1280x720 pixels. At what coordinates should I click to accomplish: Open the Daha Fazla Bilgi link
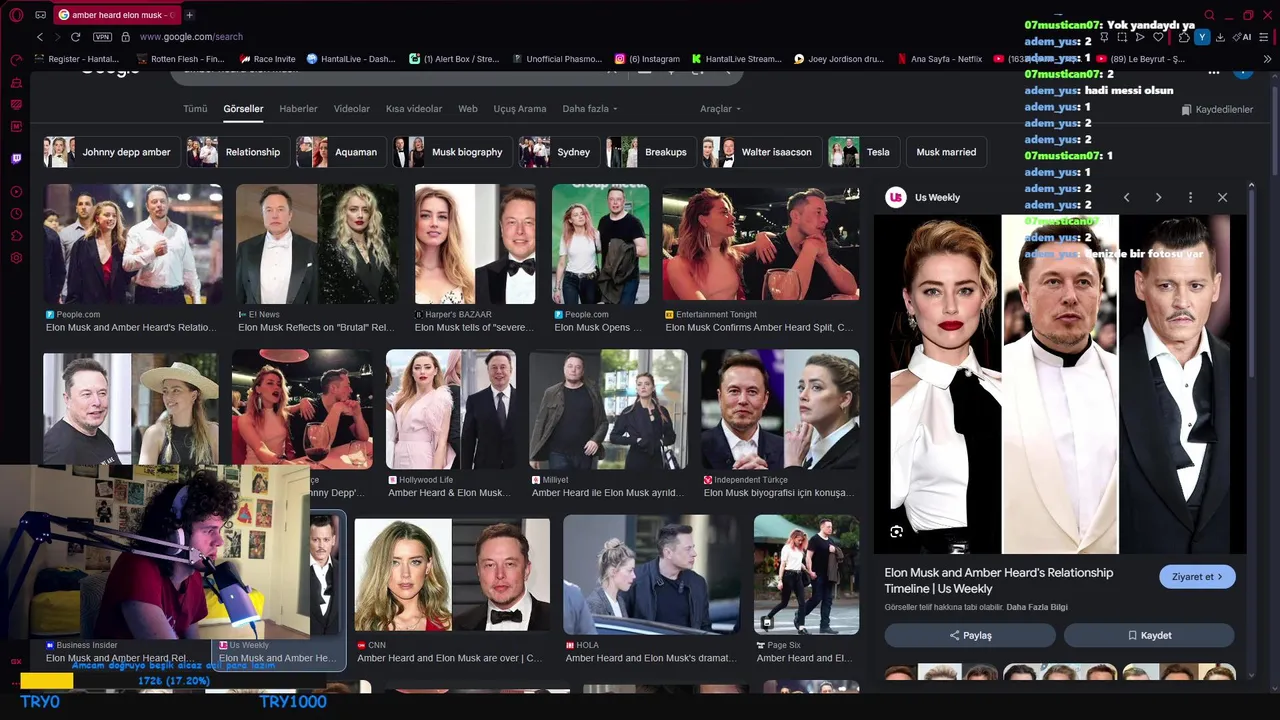[x=1037, y=607]
